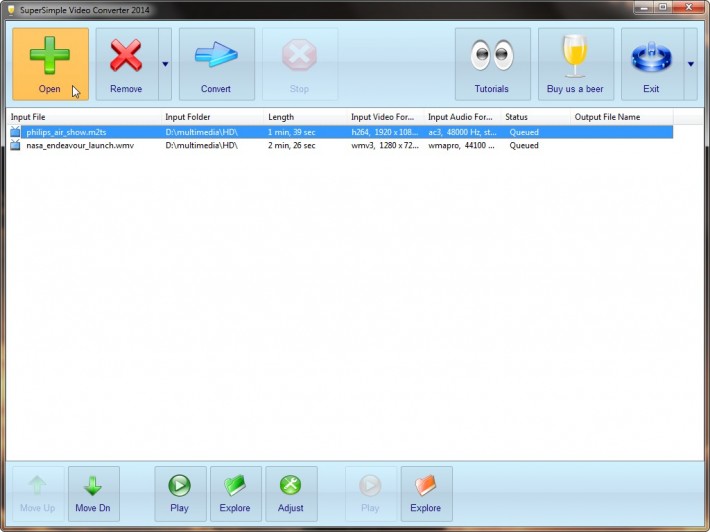Click the app icon in title bar
The height and width of the screenshot is (532, 710).
point(11,10)
